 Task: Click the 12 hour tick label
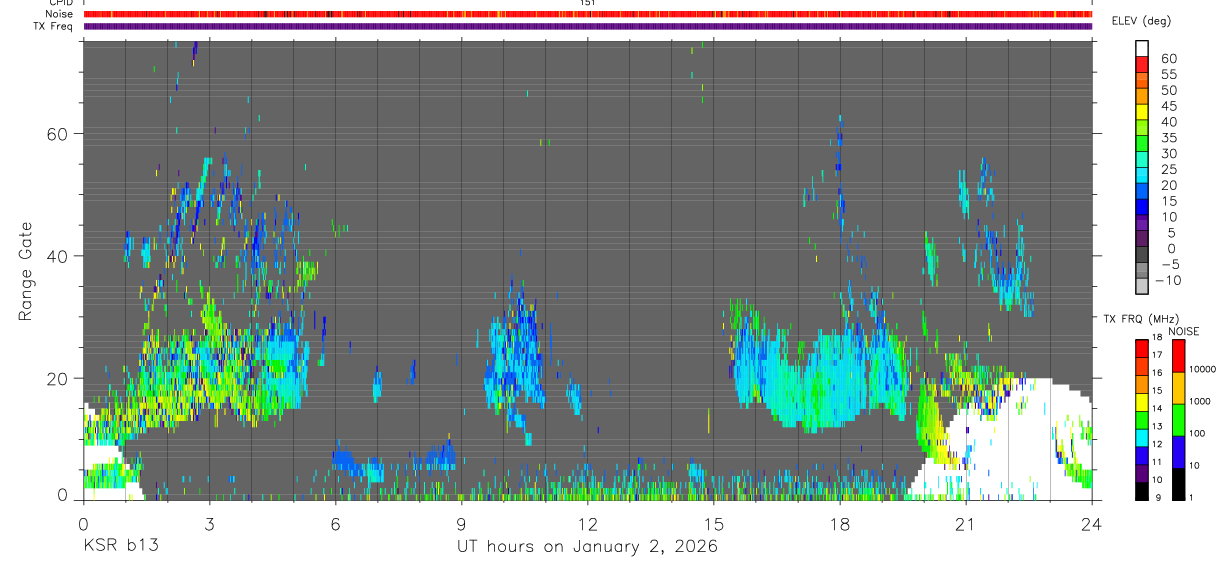pos(588,524)
